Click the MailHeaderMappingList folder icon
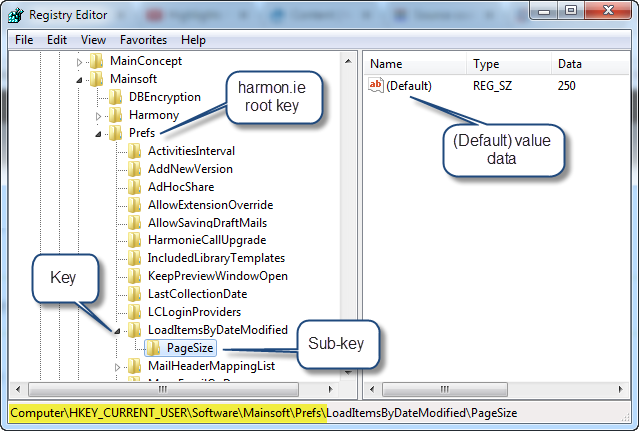The height and width of the screenshot is (431, 639). point(134,366)
